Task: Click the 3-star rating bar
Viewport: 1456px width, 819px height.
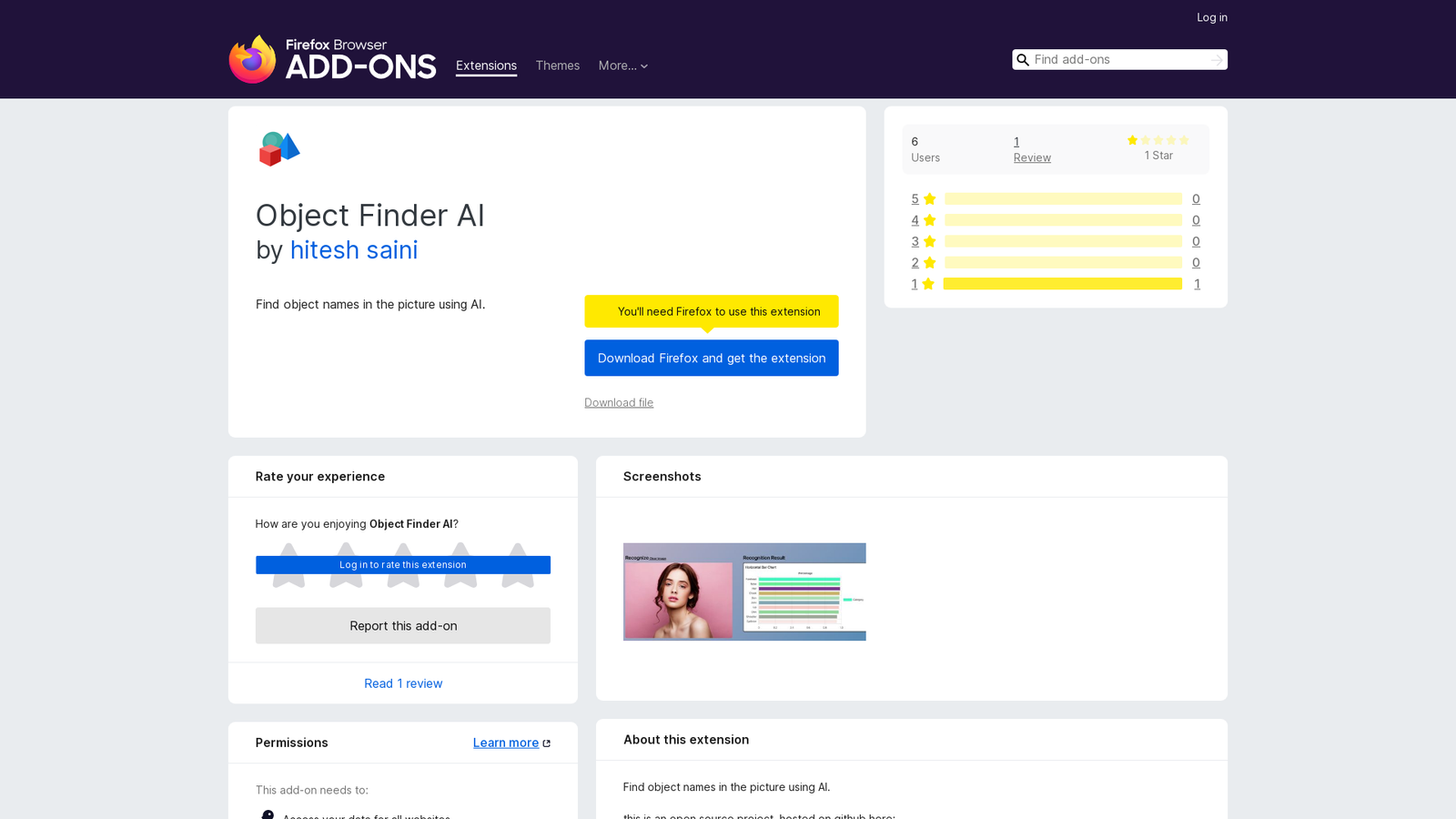Action: click(1063, 241)
